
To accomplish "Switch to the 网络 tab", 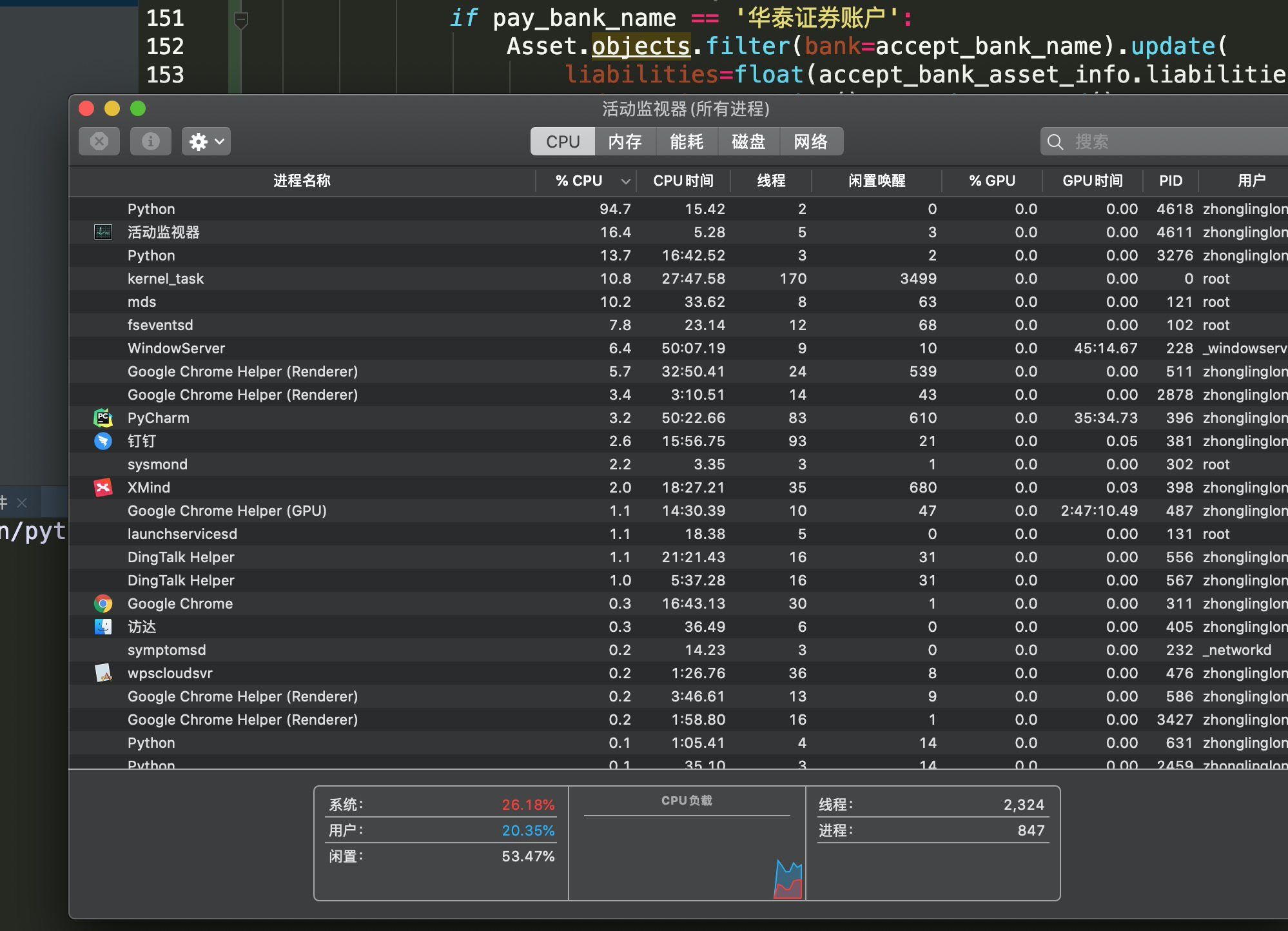I will coord(811,142).
